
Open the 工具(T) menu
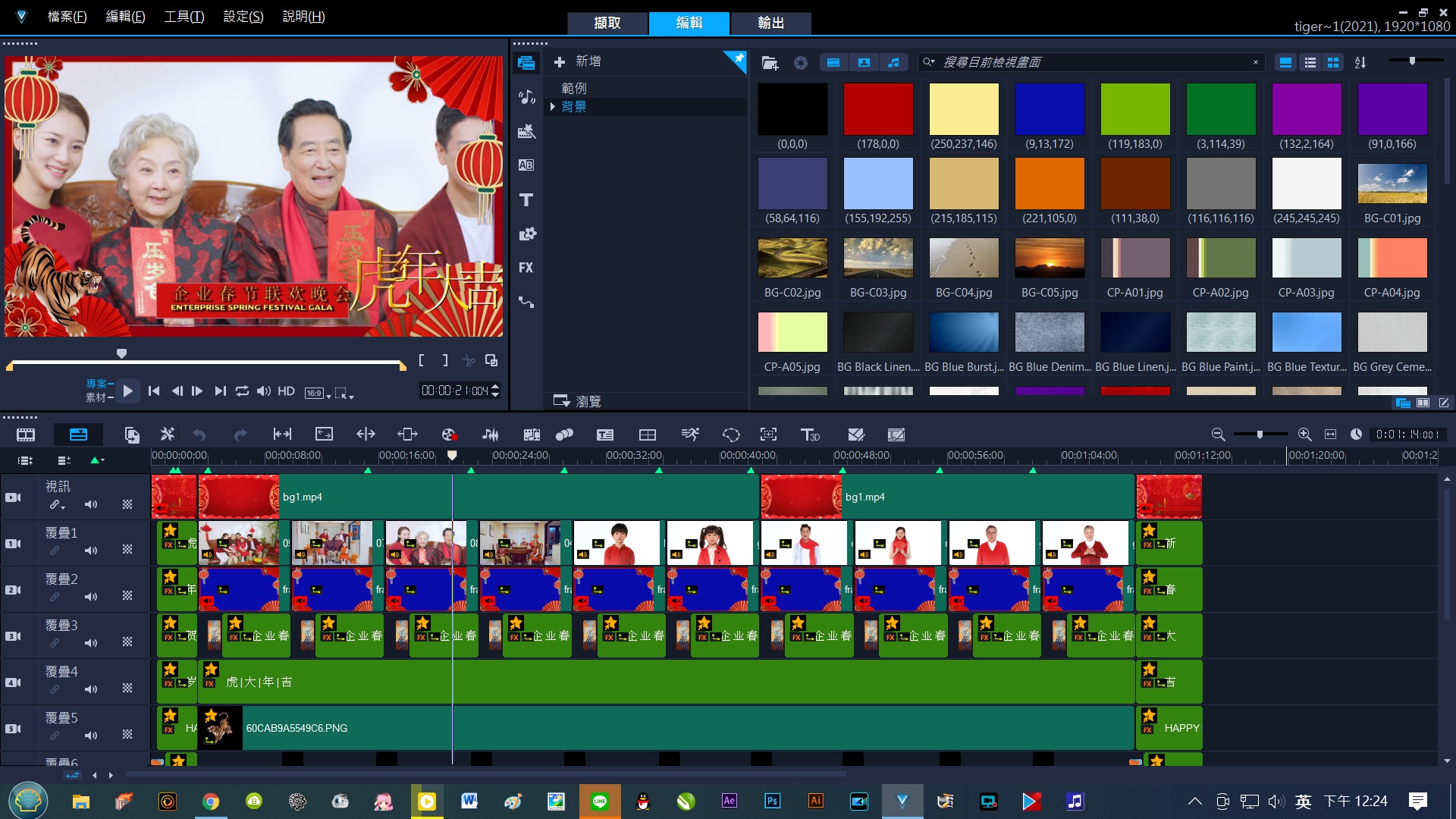point(184,17)
